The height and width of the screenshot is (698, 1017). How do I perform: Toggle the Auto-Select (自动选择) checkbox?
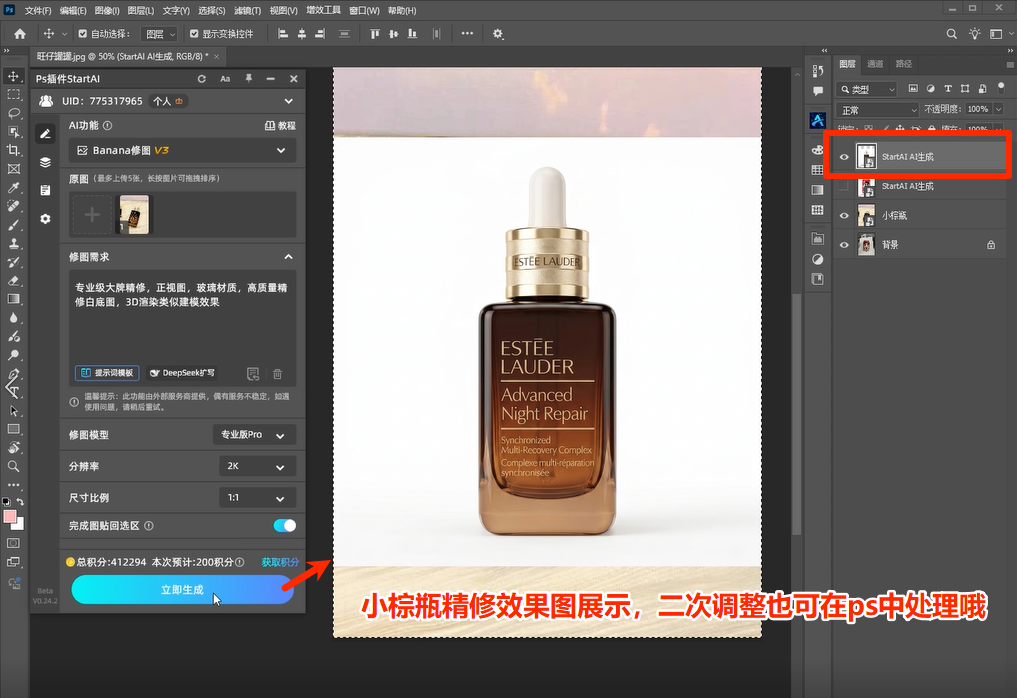coord(82,34)
